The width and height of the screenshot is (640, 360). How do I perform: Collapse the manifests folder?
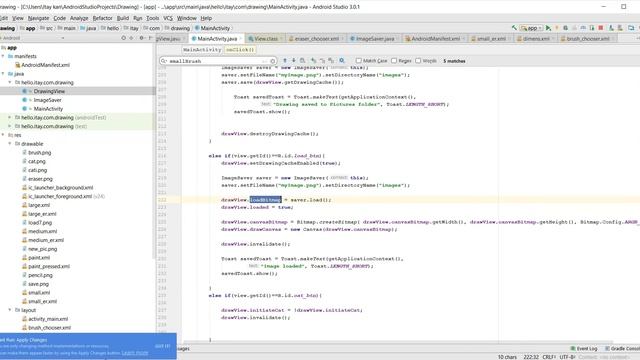pyautogui.click(x=3, y=56)
